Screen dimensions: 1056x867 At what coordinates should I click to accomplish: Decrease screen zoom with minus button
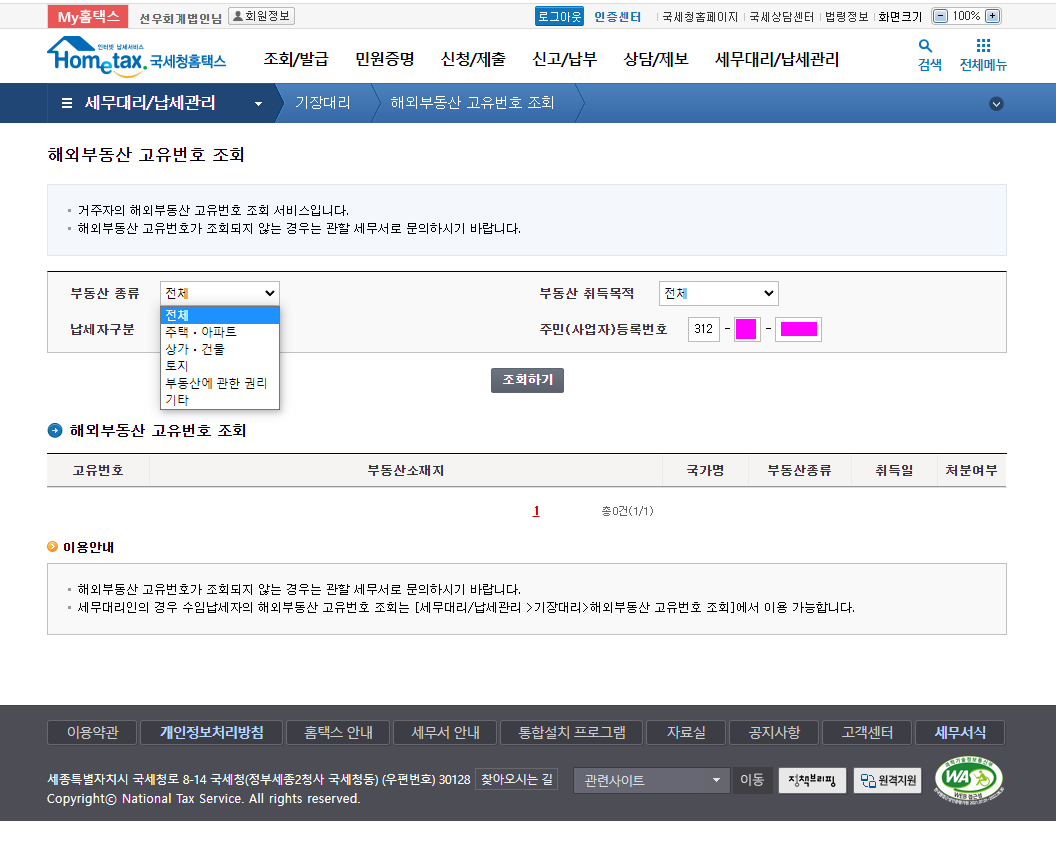940,16
